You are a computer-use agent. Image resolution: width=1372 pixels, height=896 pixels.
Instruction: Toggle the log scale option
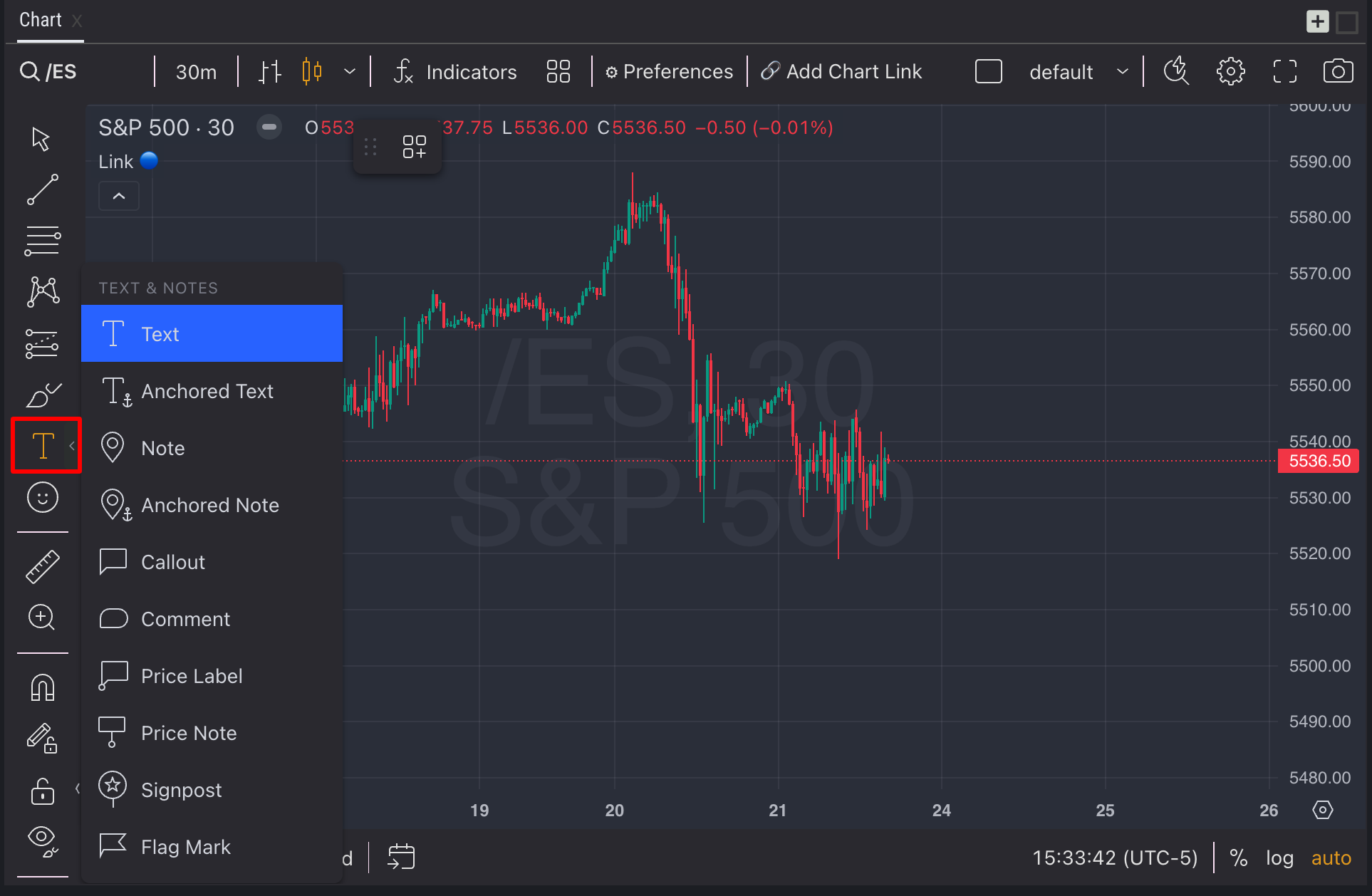[x=1279, y=858]
